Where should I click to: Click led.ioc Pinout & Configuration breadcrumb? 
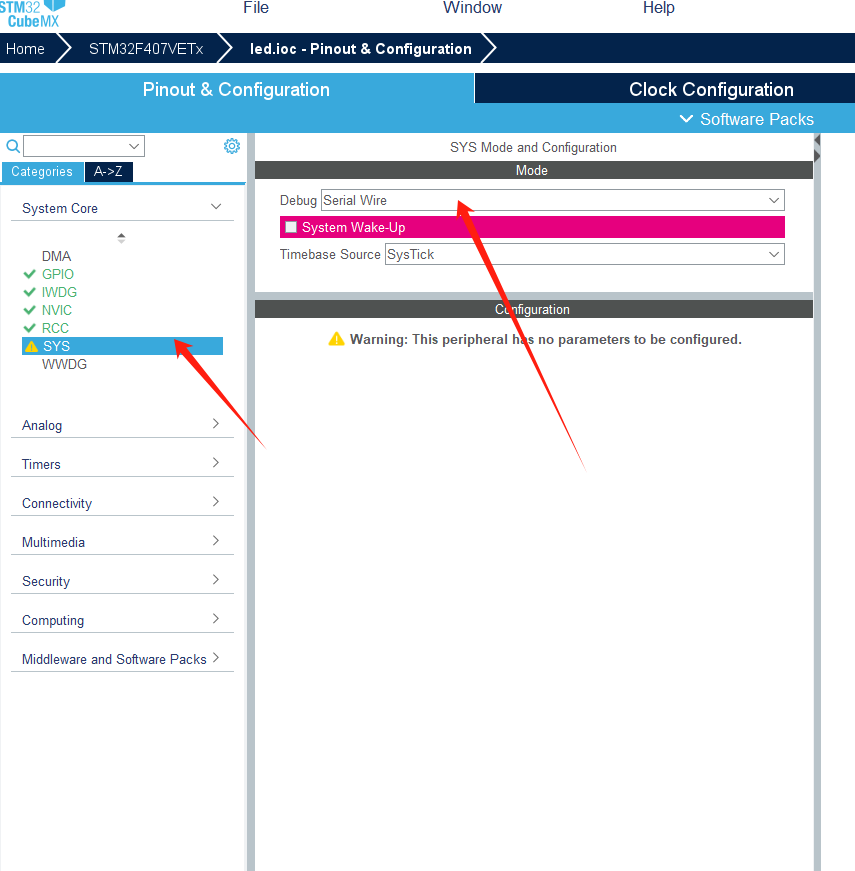tap(361, 49)
